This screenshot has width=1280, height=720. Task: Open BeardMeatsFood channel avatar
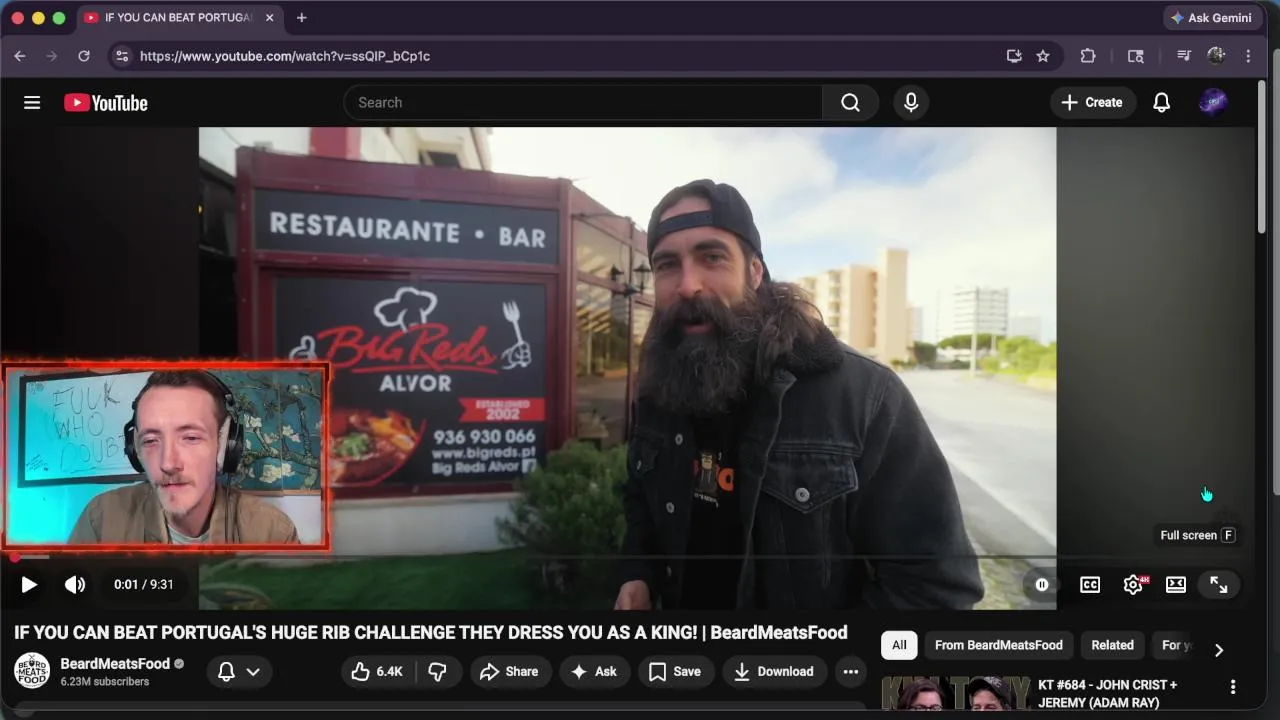[32, 671]
